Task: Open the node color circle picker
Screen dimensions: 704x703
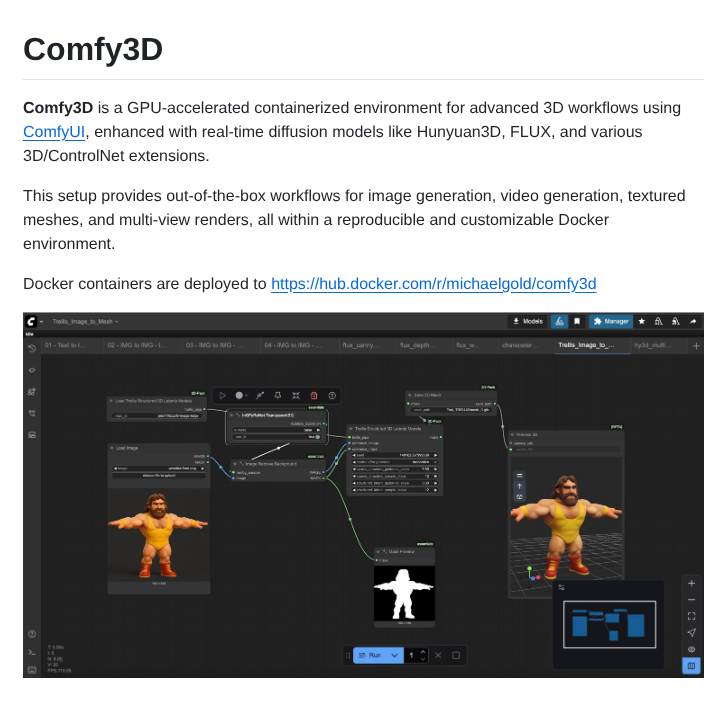Action: 241,395
